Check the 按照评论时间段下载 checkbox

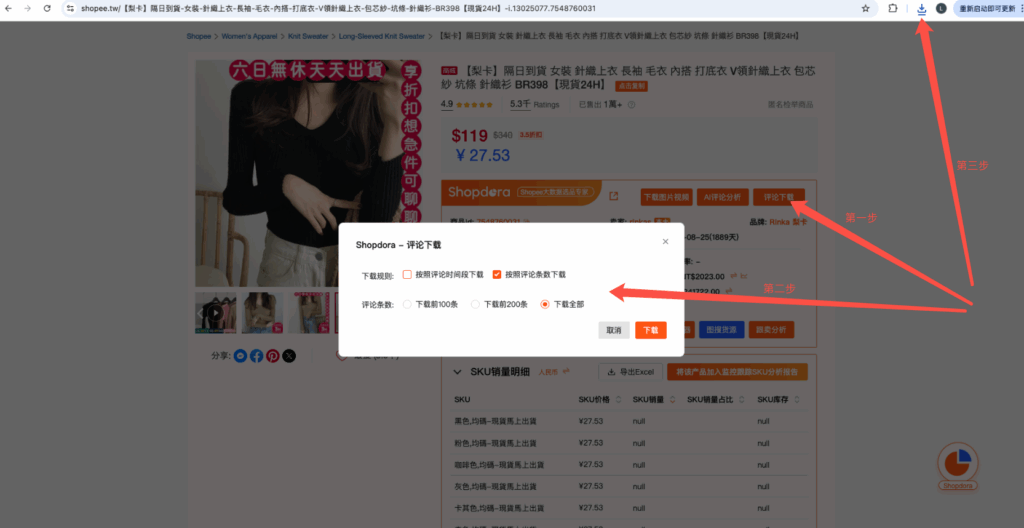(408, 274)
